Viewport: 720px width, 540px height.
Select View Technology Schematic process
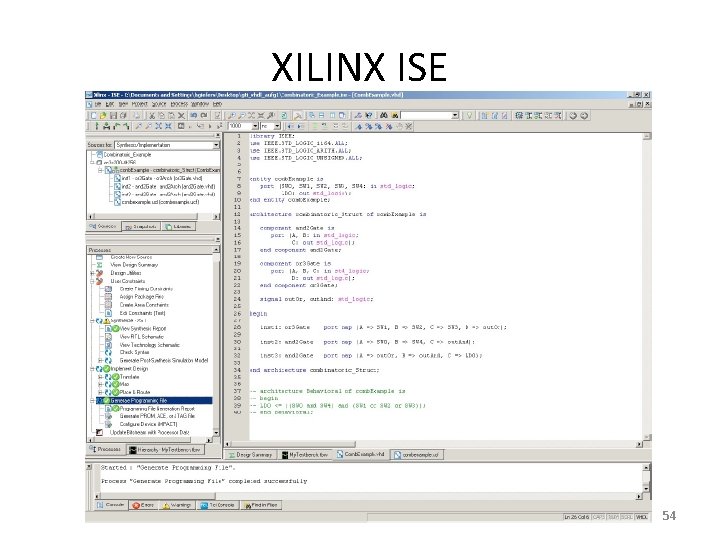click(x=149, y=345)
